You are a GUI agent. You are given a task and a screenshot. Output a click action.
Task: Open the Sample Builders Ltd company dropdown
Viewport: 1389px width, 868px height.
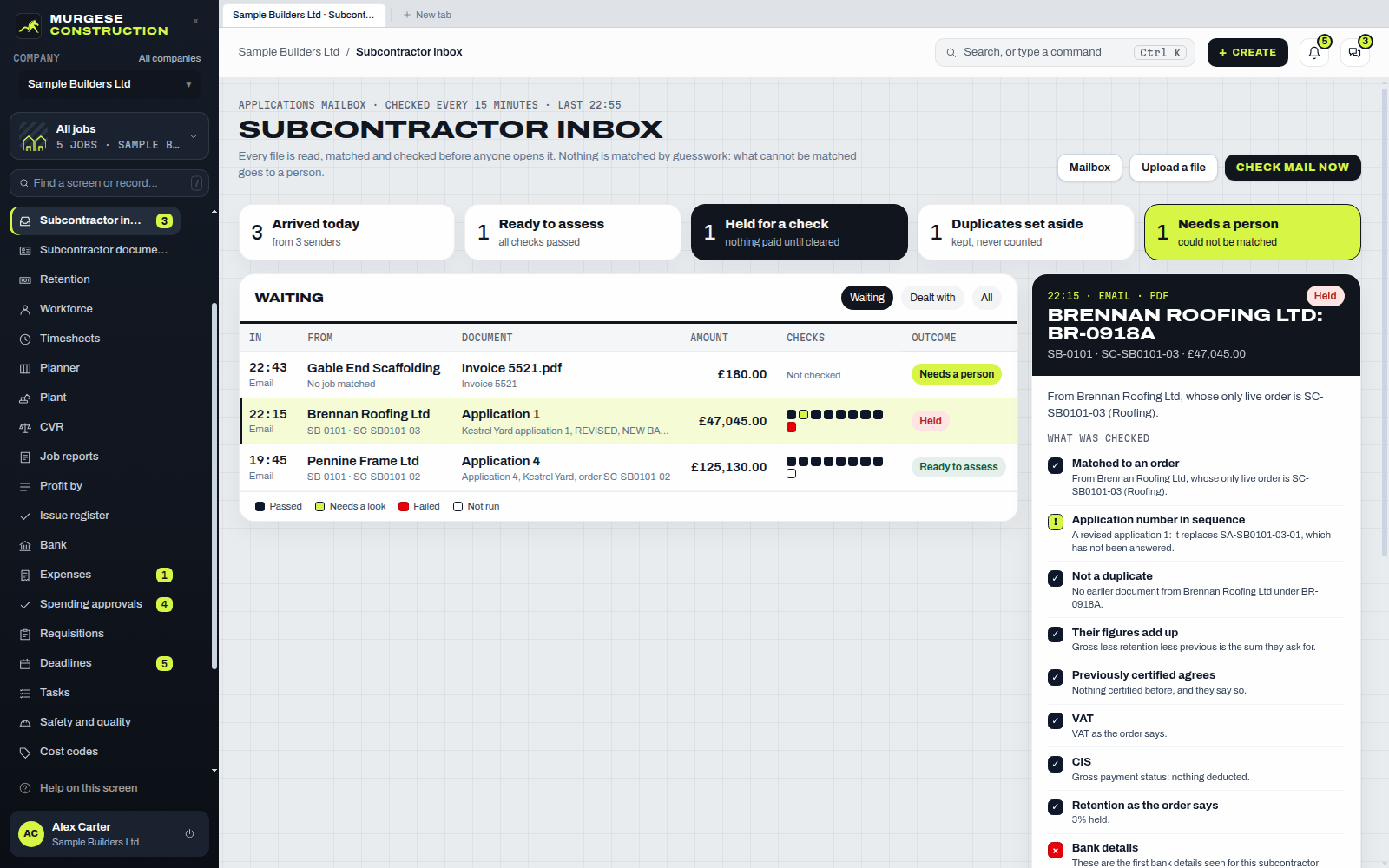coord(109,84)
